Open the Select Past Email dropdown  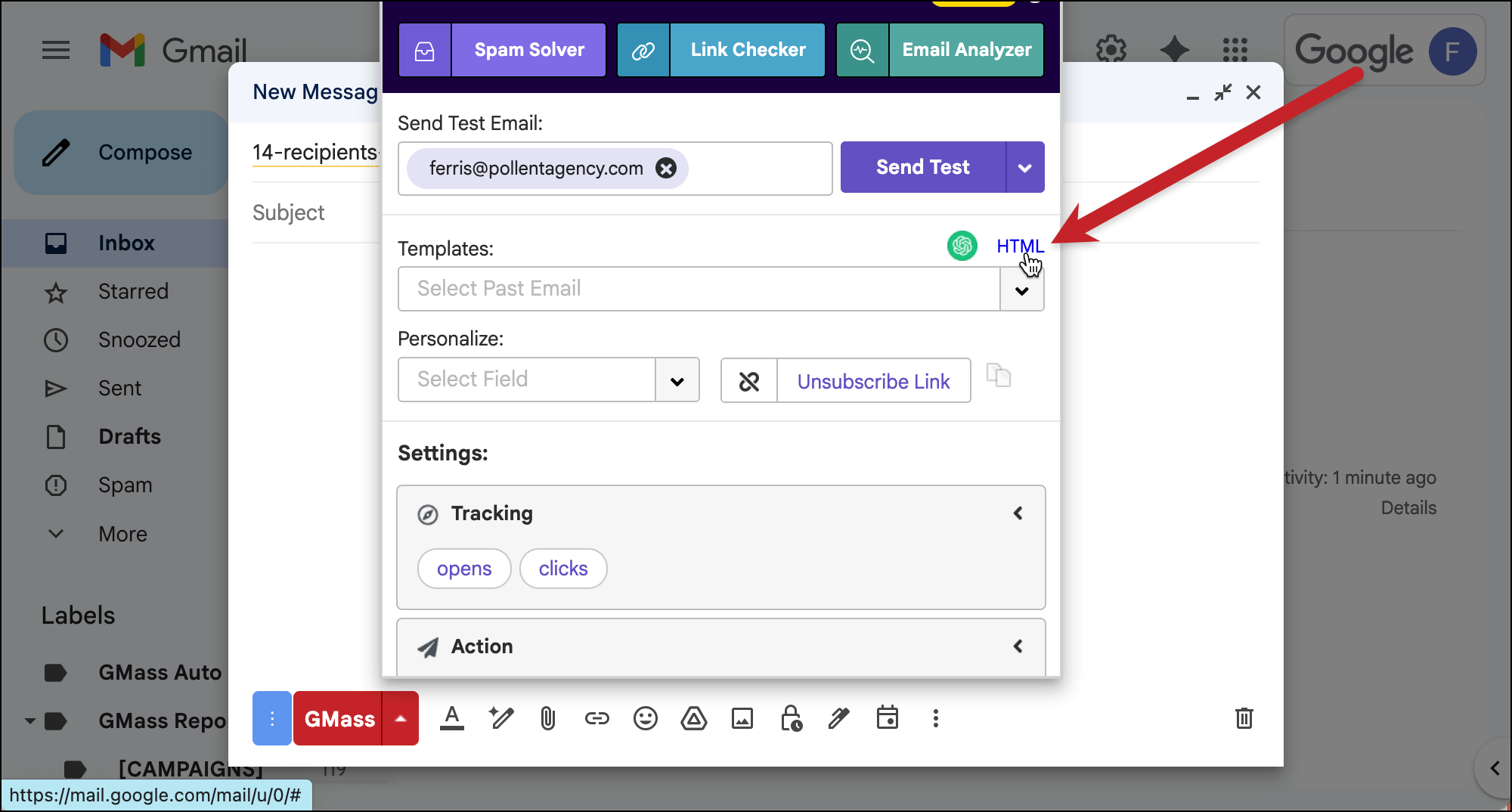1021,290
